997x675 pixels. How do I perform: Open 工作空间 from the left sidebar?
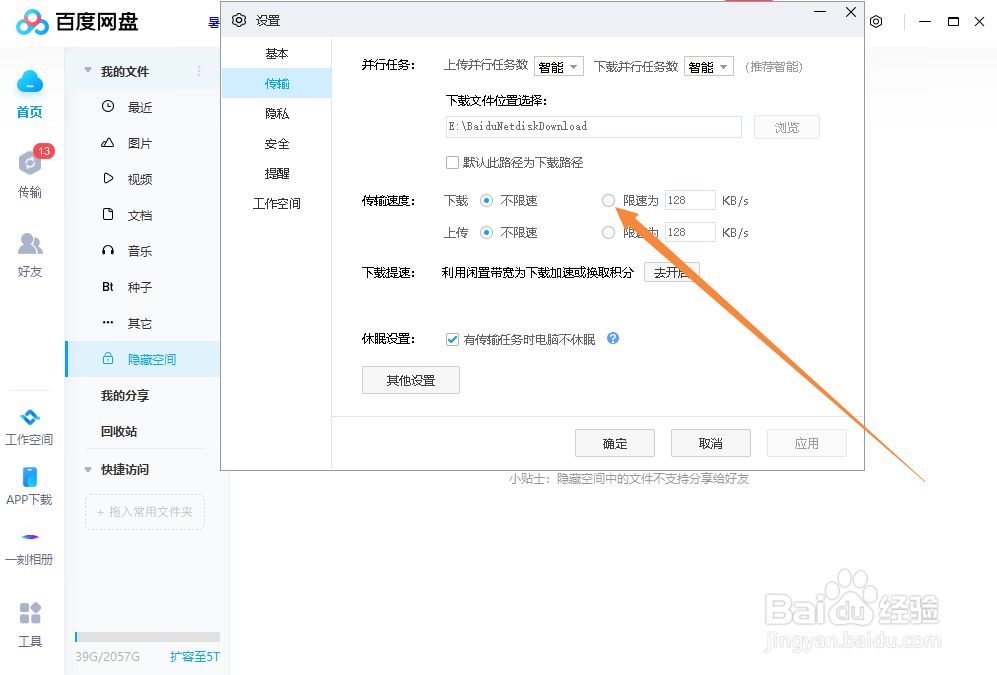tap(29, 424)
